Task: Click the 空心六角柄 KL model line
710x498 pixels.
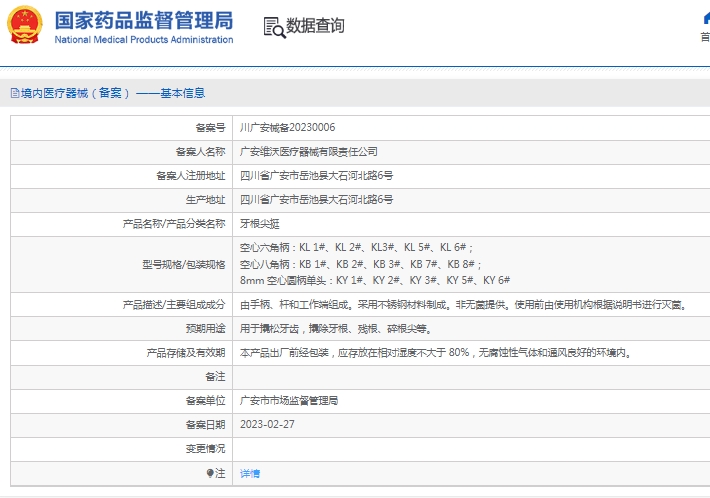Action: click(x=356, y=248)
